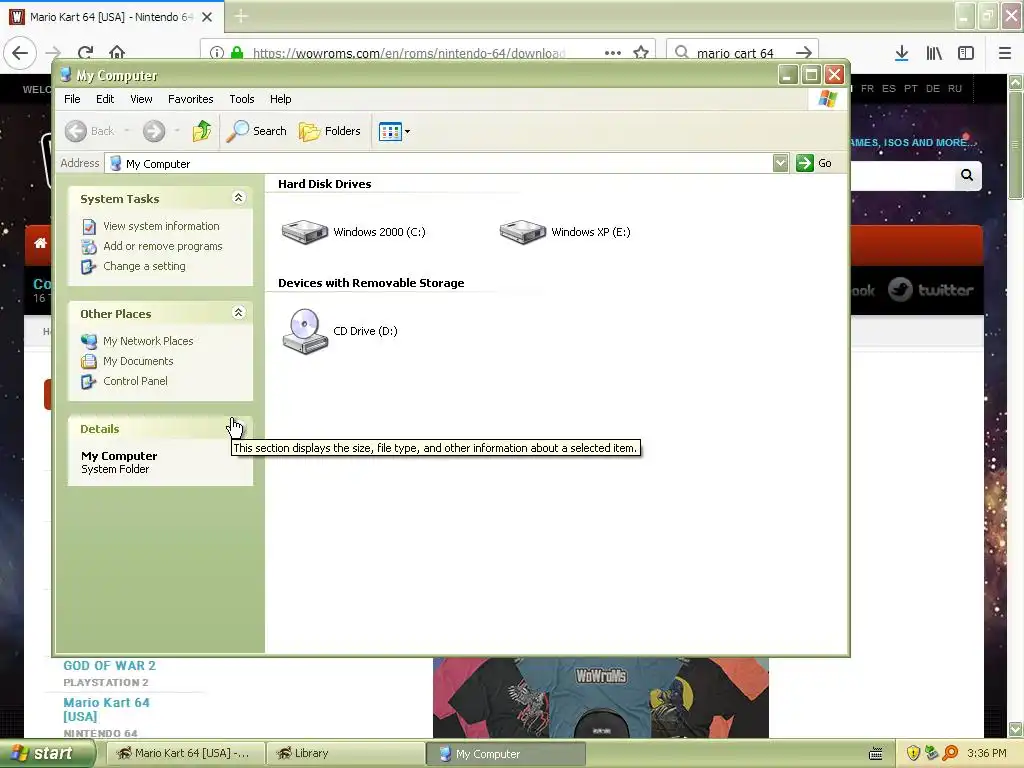This screenshot has height=768, width=1024.
Task: Click the My Computer title bar icon
Action: [65, 75]
